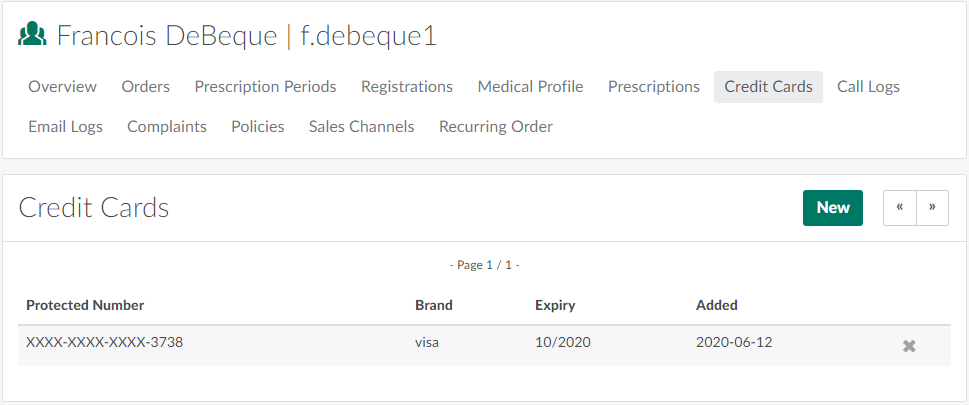Click the customer profile icon beside Francois DeBeque
The height and width of the screenshot is (405, 969).
pos(32,36)
